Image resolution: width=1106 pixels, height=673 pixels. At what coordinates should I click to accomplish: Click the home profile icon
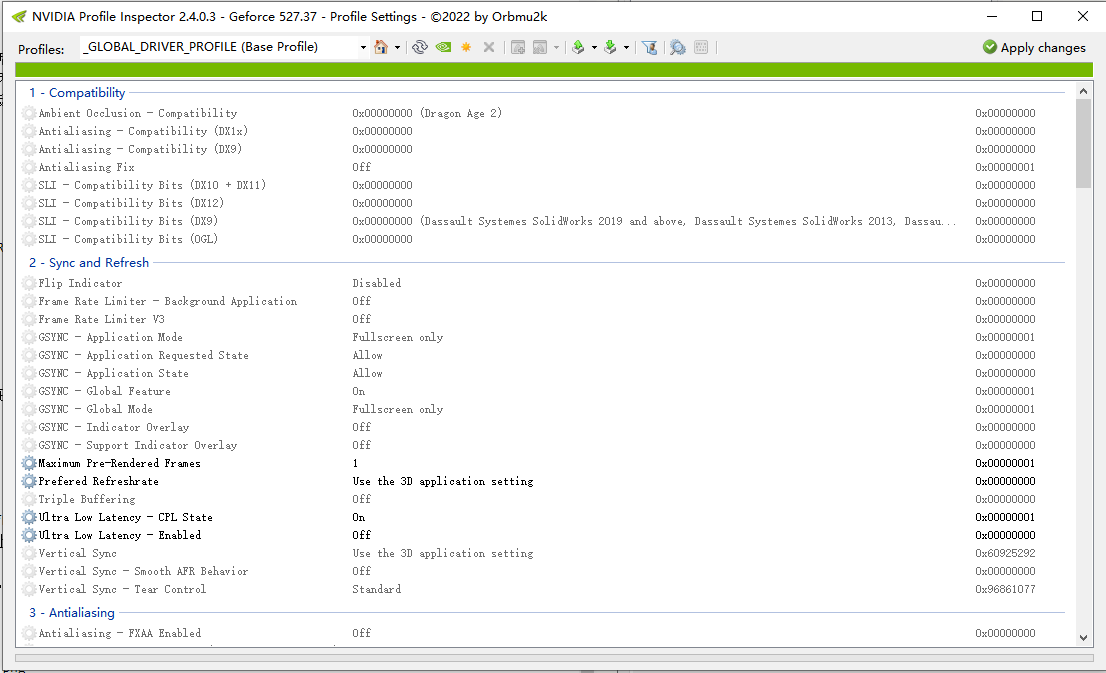381,47
